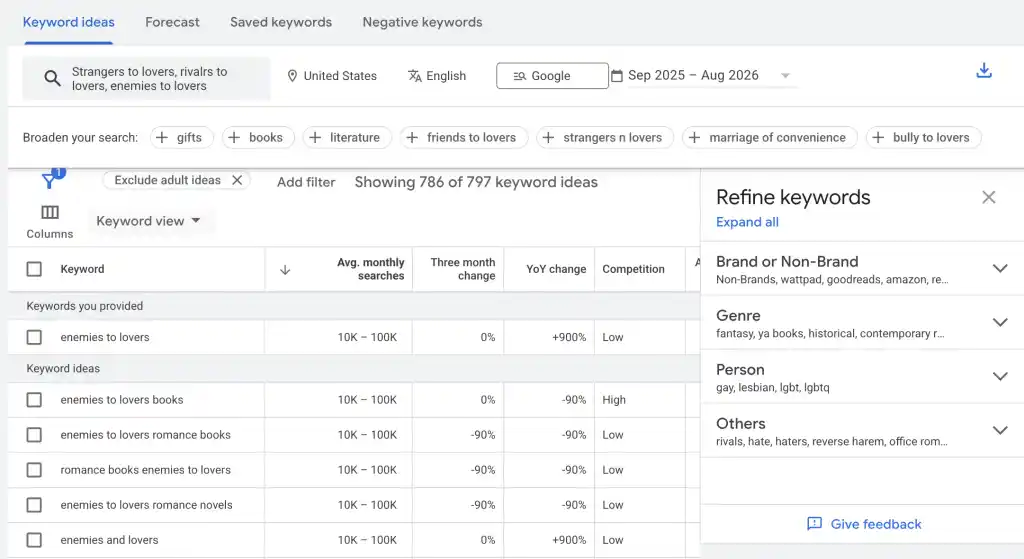Image resolution: width=1024 pixels, height=559 pixels.
Task: Click the filter funnel icon
Action: click(x=49, y=180)
